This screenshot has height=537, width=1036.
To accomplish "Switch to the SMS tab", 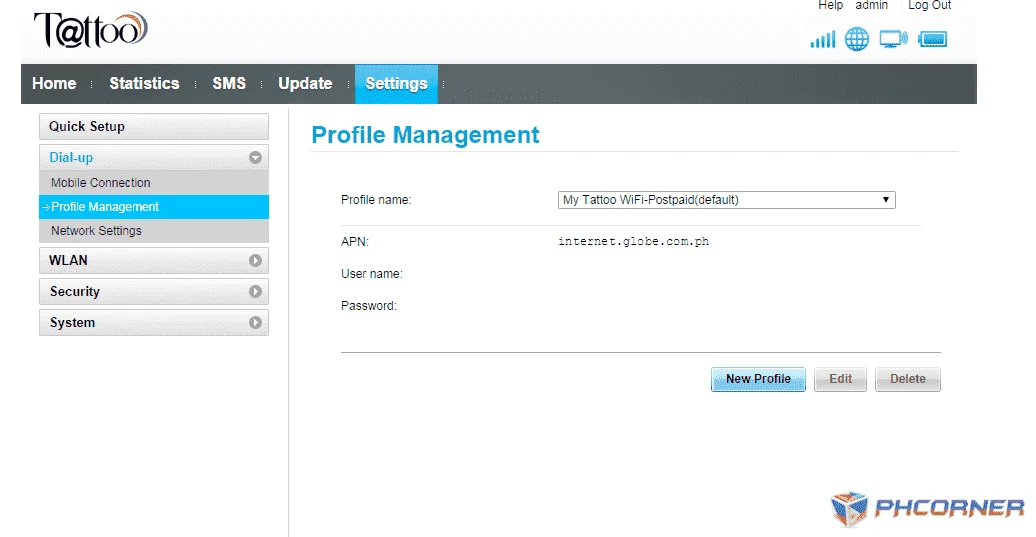I will click(229, 84).
